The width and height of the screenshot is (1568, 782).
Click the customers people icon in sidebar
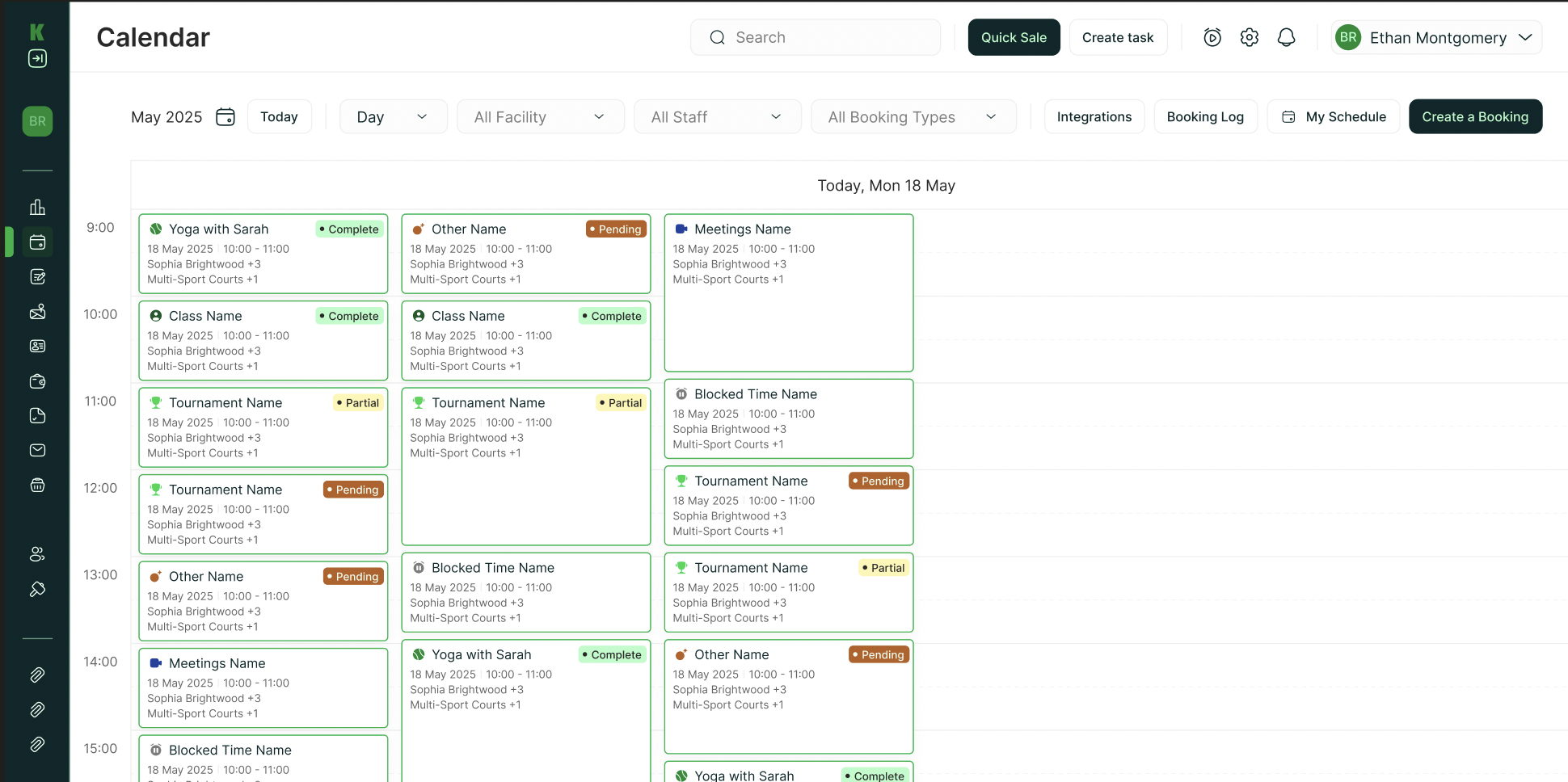37,553
